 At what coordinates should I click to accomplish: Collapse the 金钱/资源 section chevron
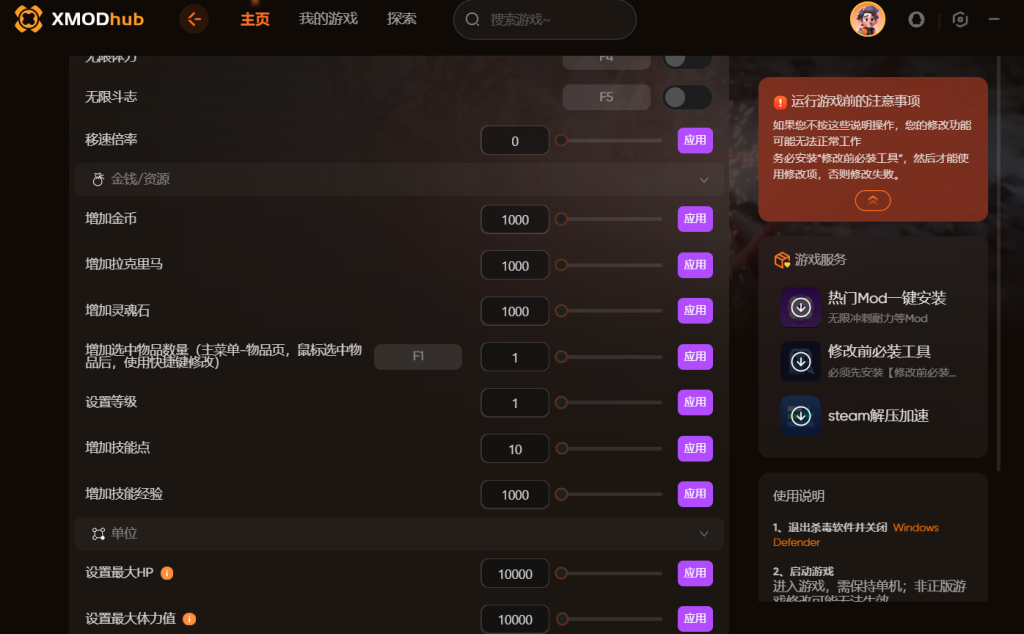point(704,180)
